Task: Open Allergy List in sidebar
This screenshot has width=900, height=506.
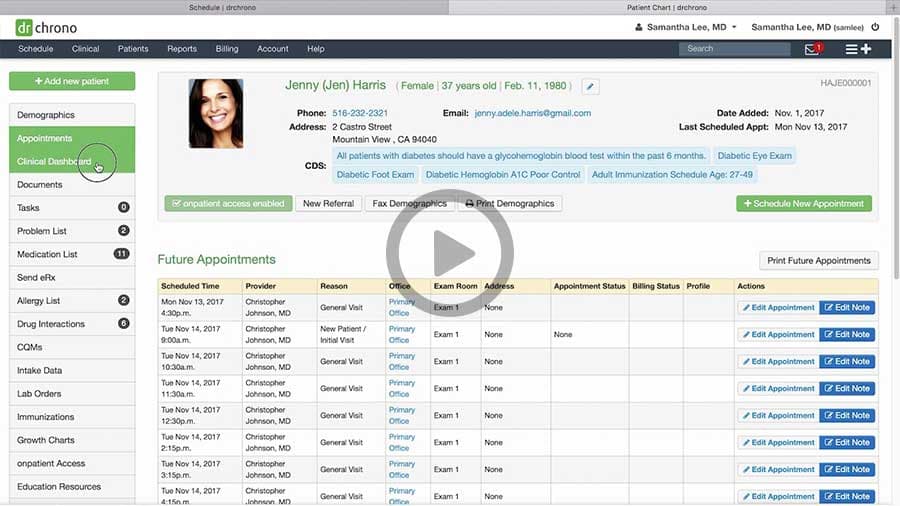Action: point(72,301)
